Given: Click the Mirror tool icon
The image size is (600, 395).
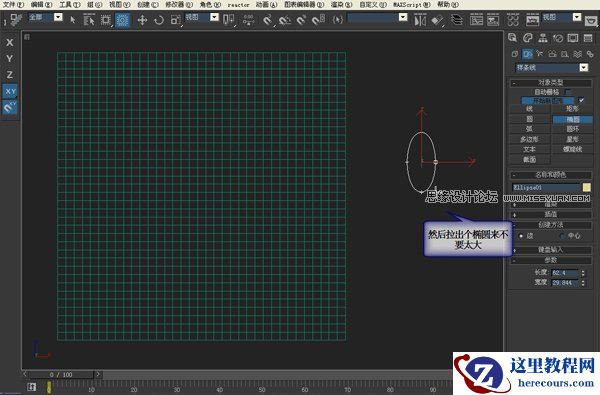Looking at the screenshot, I should [420, 20].
